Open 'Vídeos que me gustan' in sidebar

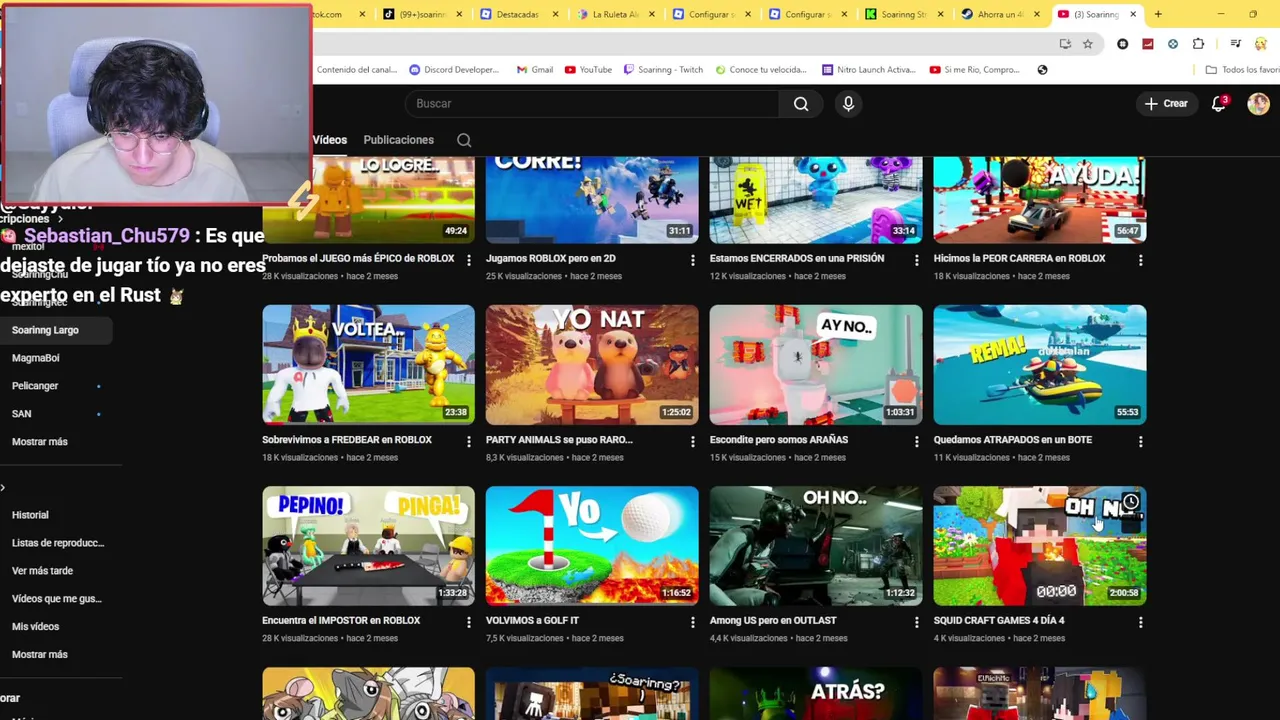coord(57,599)
